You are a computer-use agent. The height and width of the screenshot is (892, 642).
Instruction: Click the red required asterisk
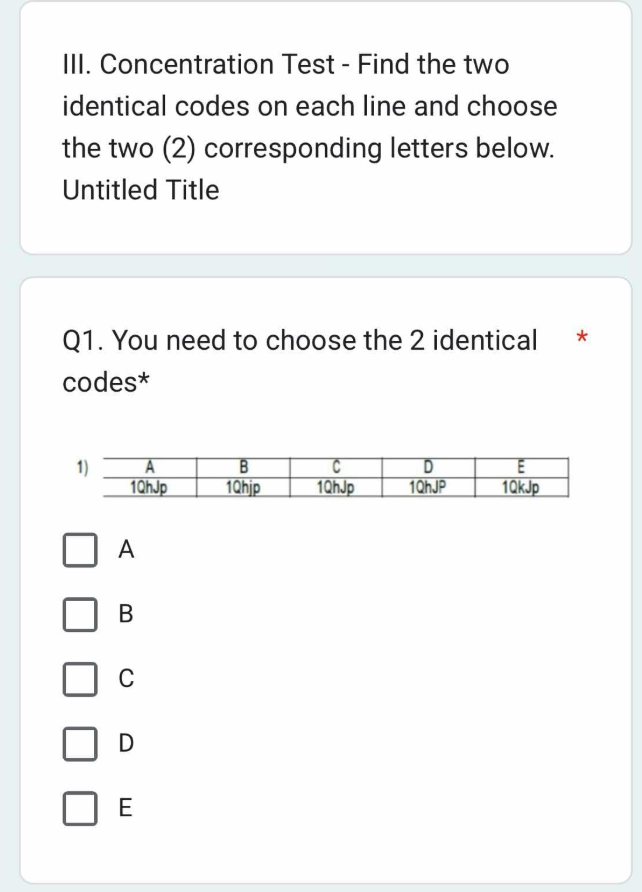pyautogui.click(x=584, y=338)
